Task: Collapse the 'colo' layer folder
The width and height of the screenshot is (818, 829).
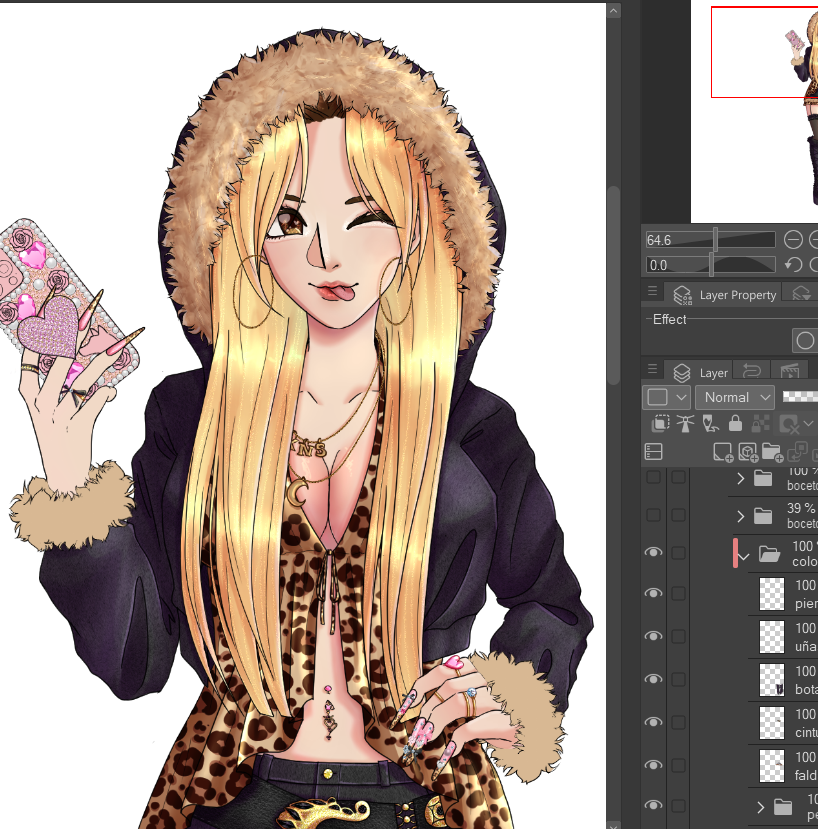Action: pyautogui.click(x=743, y=554)
